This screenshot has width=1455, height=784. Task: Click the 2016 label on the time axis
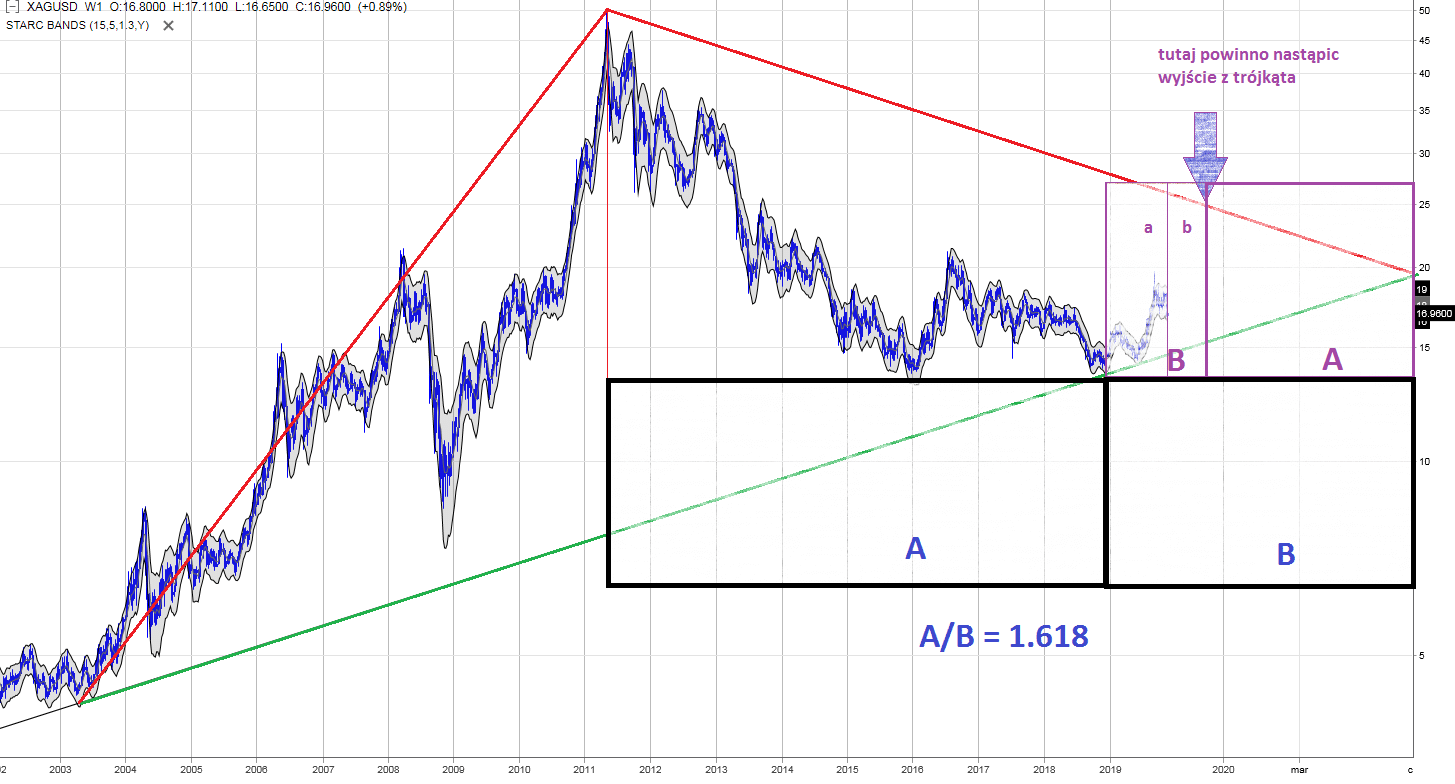[x=913, y=771]
